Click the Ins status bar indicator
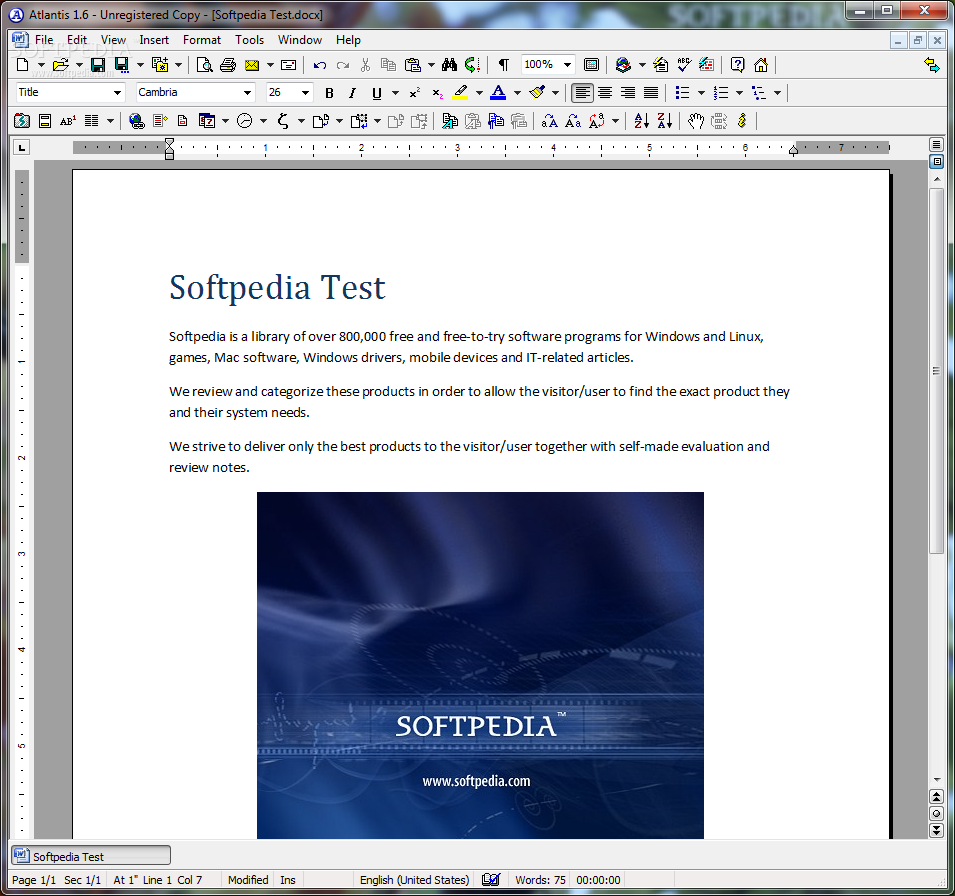Image resolution: width=955 pixels, height=896 pixels. [x=288, y=880]
